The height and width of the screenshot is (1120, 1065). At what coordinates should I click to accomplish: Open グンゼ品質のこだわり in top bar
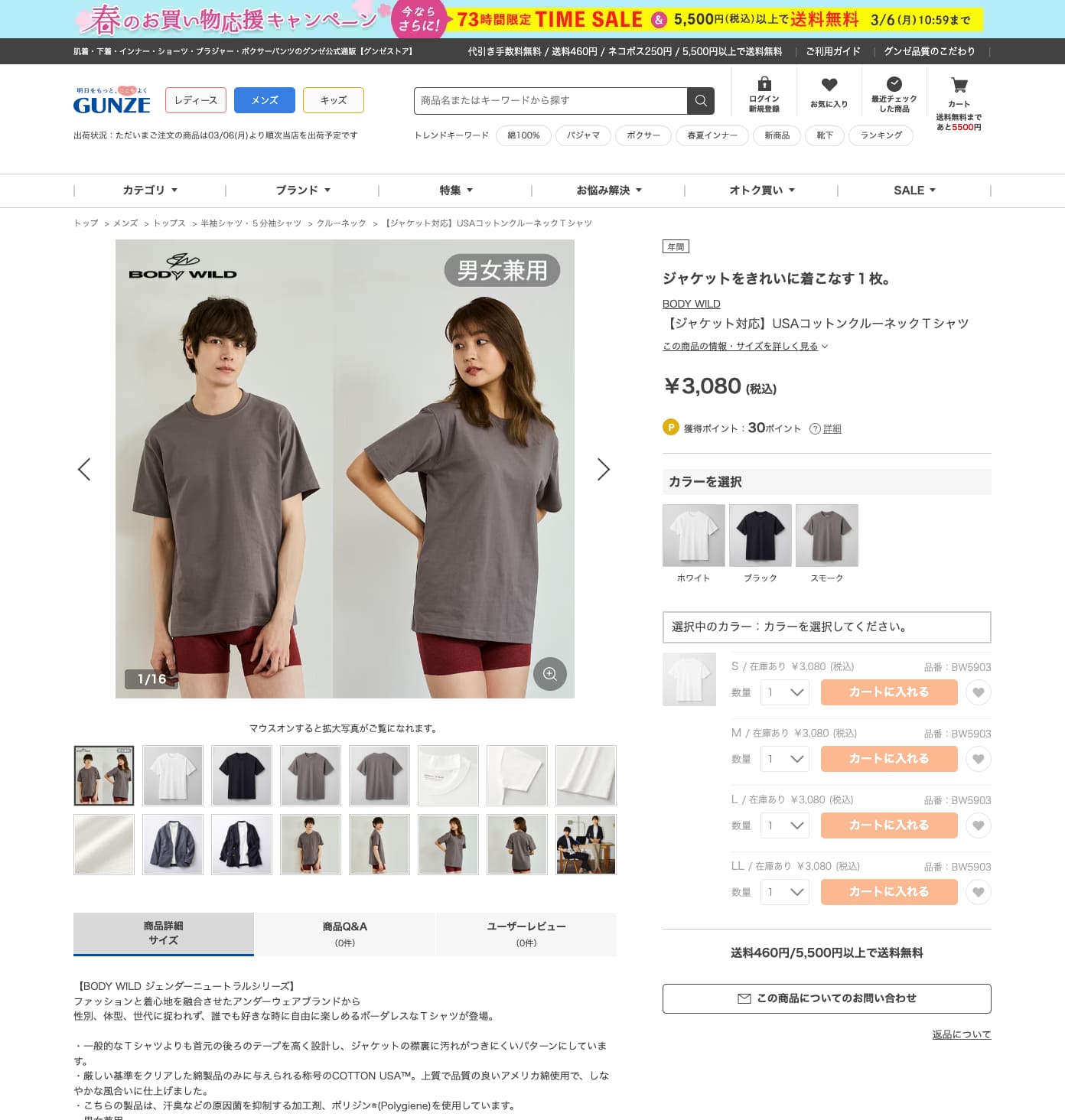[930, 51]
